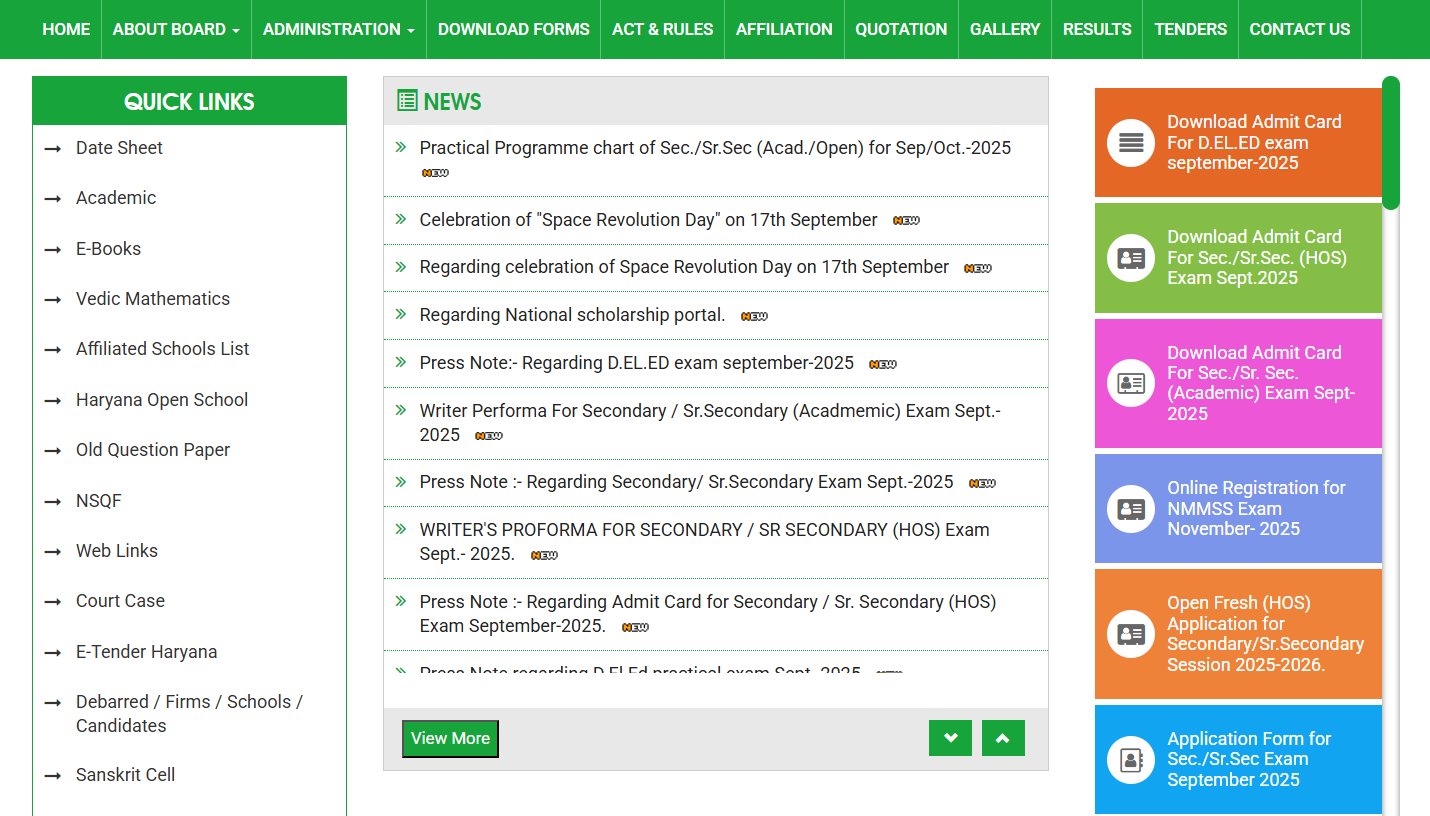Go to the Results menu item

tap(1097, 29)
